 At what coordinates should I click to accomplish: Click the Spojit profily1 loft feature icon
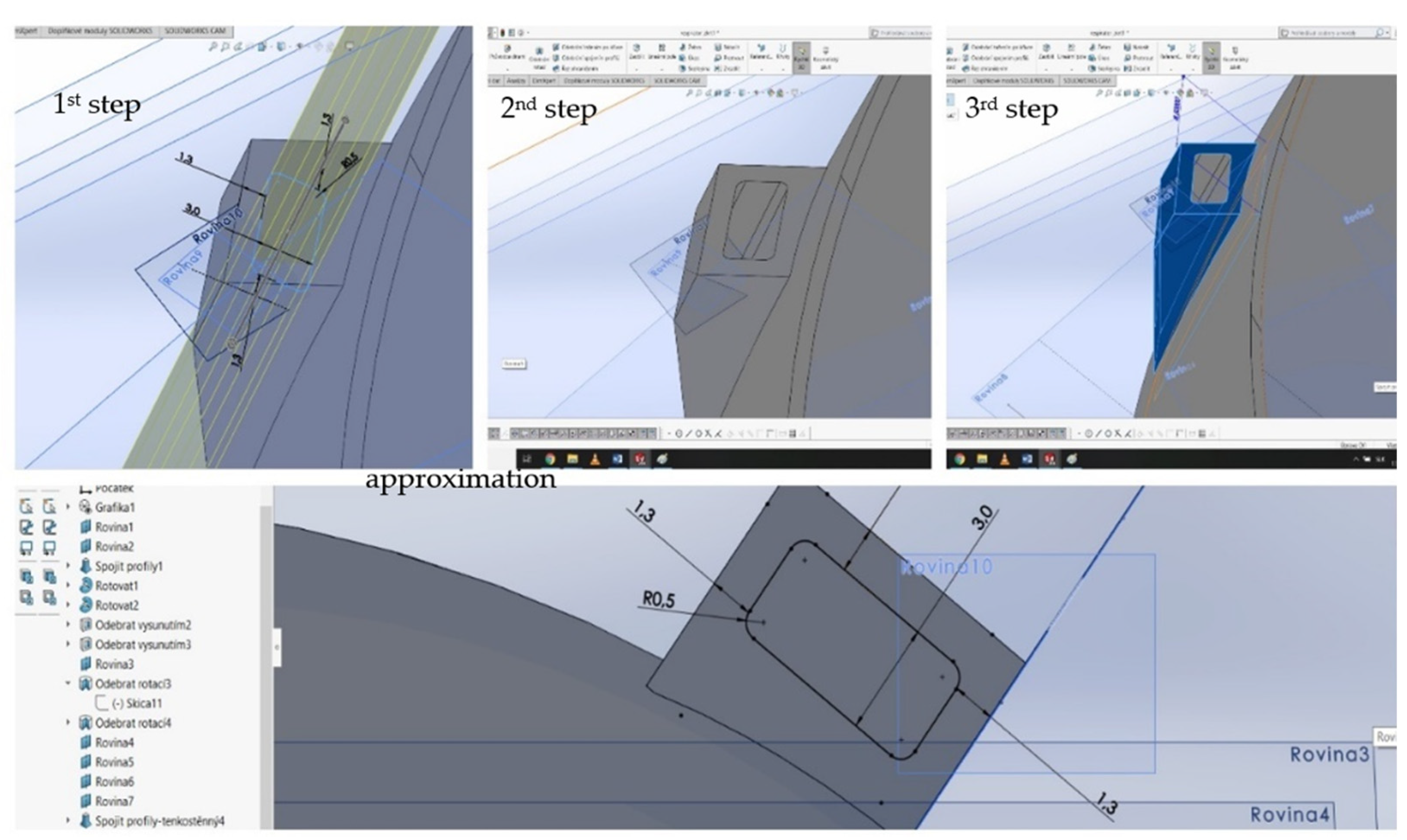tap(86, 565)
